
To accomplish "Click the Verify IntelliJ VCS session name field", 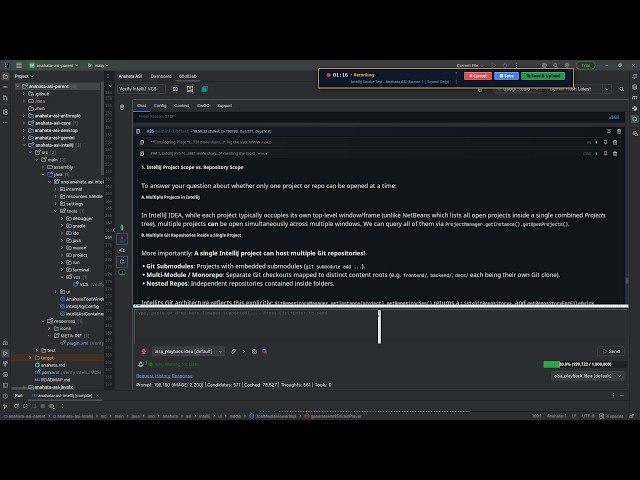I will 141,89.
